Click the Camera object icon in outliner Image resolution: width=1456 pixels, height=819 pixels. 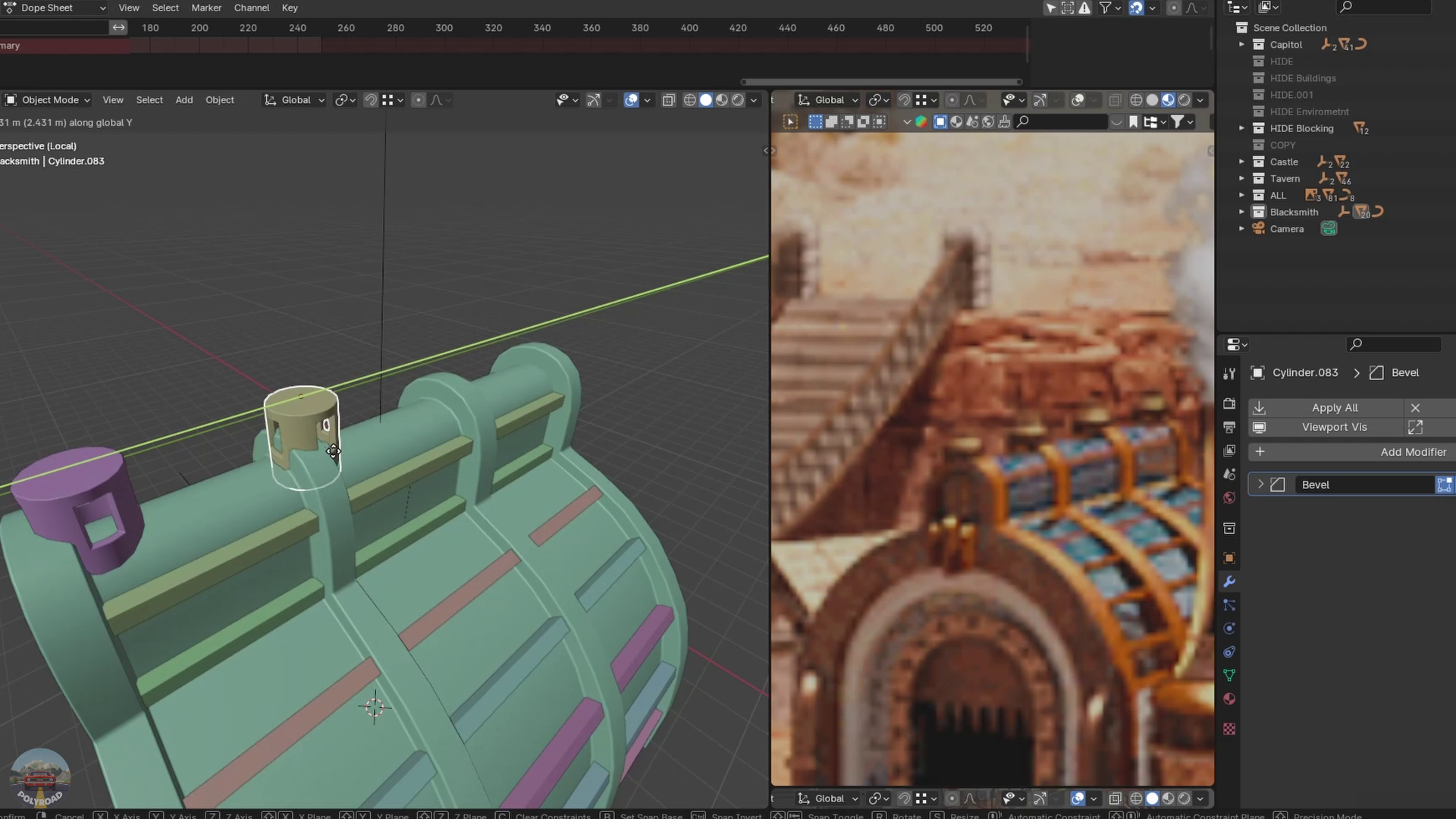point(1258,228)
